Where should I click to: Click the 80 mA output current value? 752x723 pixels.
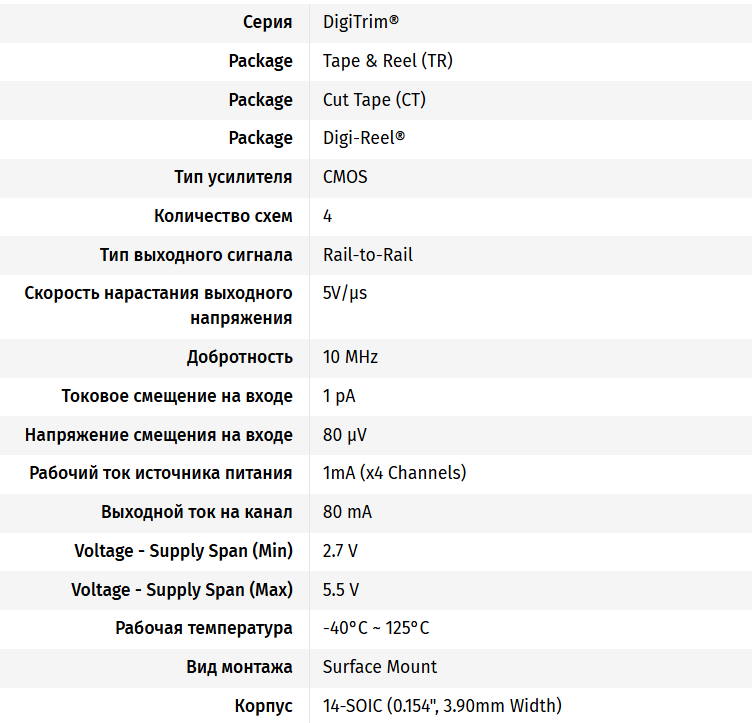point(347,512)
